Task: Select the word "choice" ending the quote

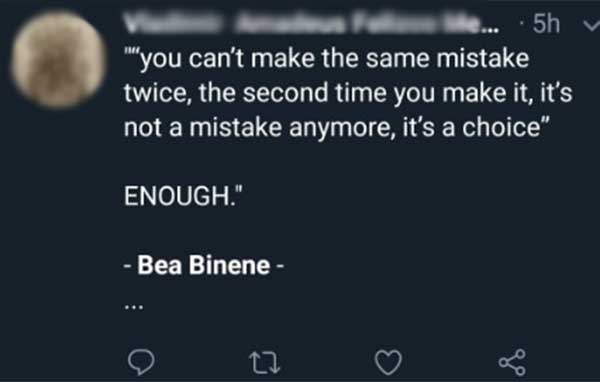Action: click(x=501, y=127)
